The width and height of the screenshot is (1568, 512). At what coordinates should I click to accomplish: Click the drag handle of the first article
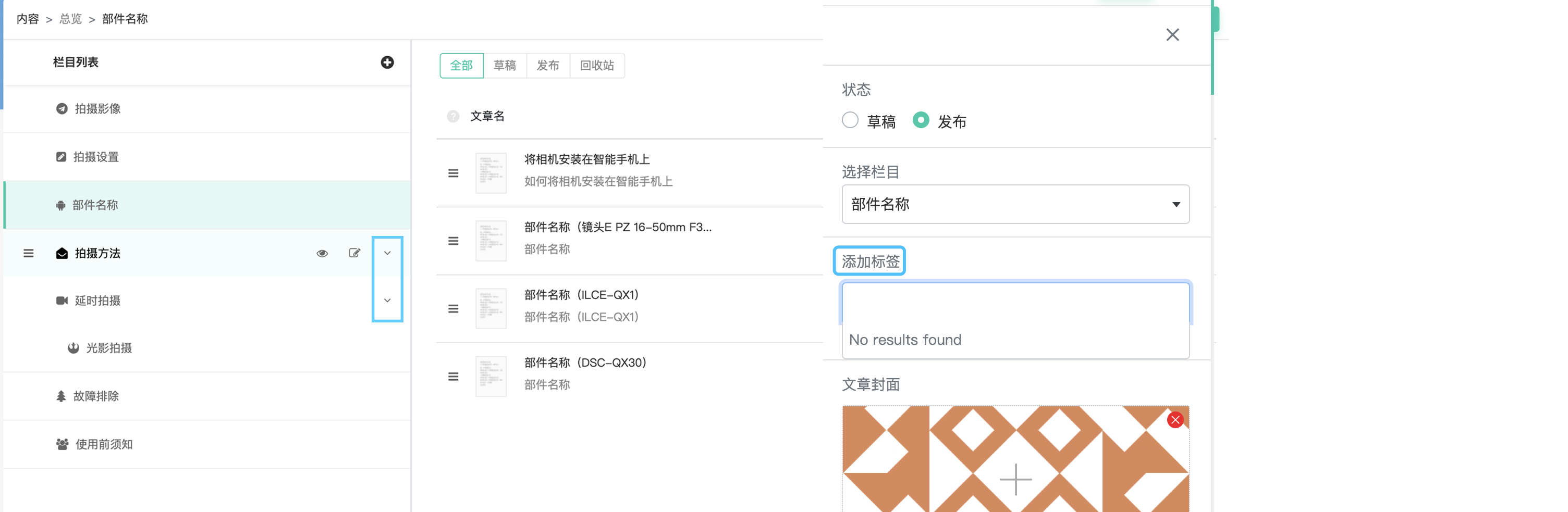pos(453,173)
